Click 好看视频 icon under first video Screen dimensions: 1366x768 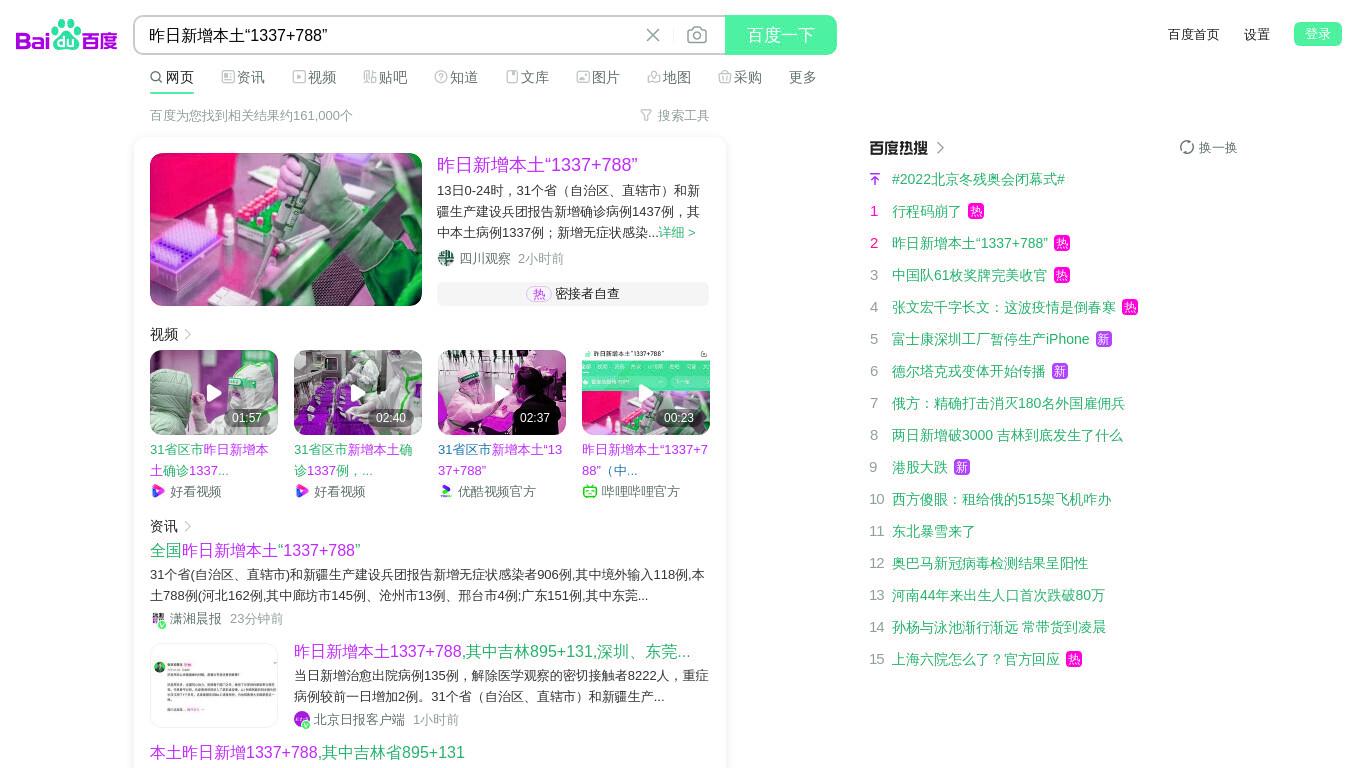pyautogui.click(x=158, y=491)
